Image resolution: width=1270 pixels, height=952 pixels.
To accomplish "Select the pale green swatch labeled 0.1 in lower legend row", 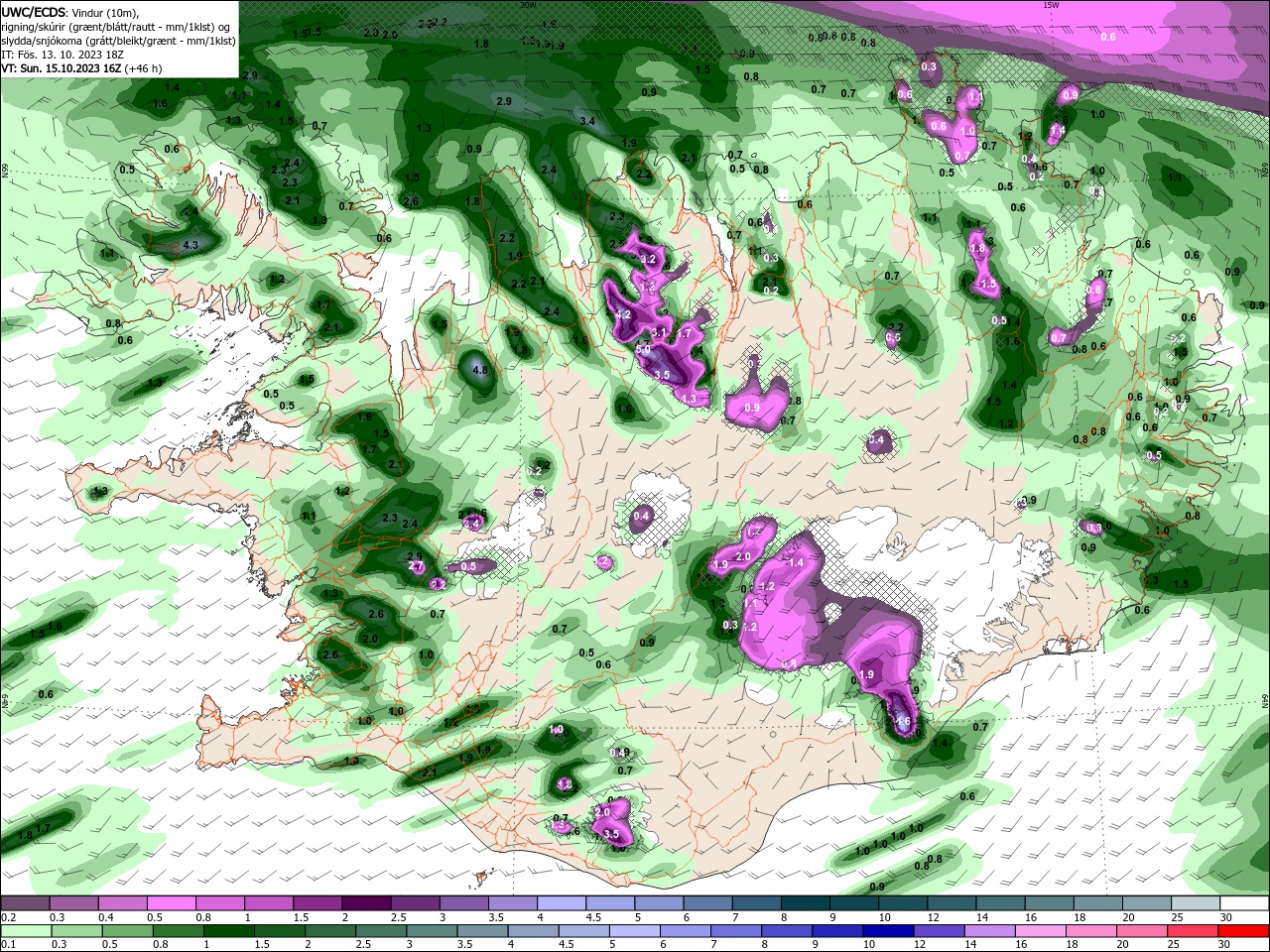I will 25,931.
